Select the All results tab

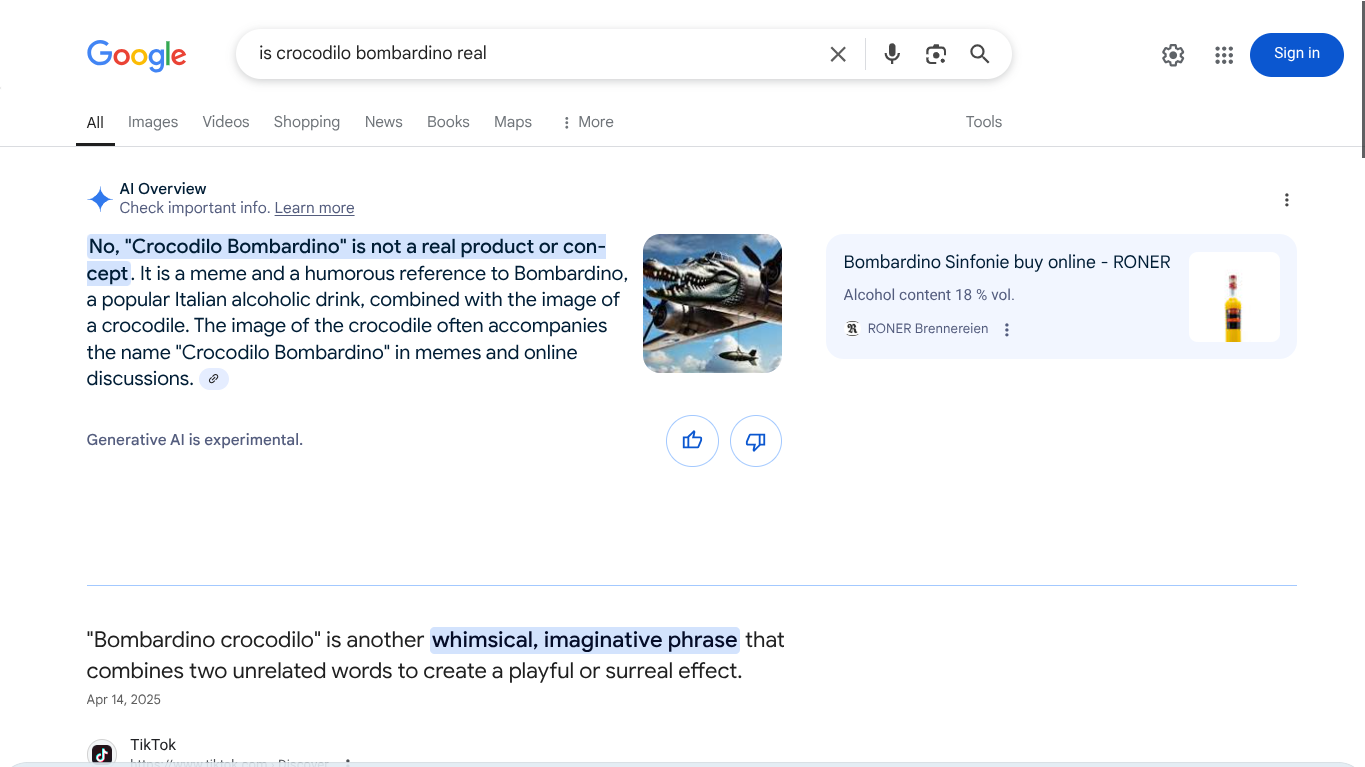95,122
